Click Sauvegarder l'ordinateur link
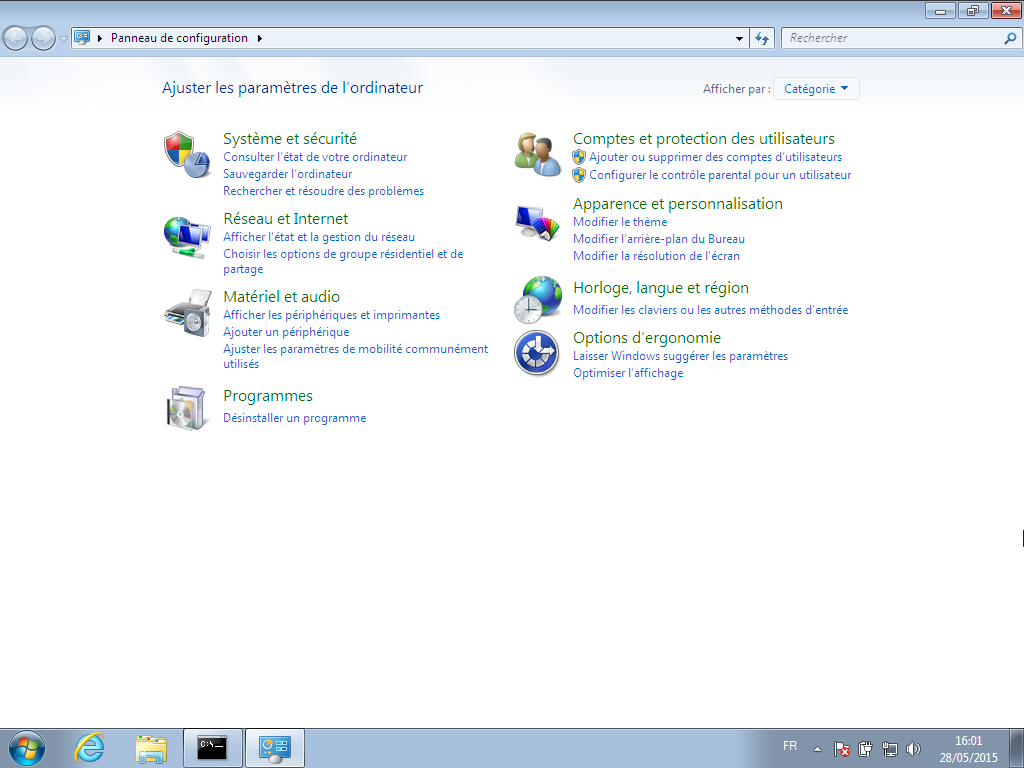This screenshot has width=1024, height=768. click(x=287, y=174)
